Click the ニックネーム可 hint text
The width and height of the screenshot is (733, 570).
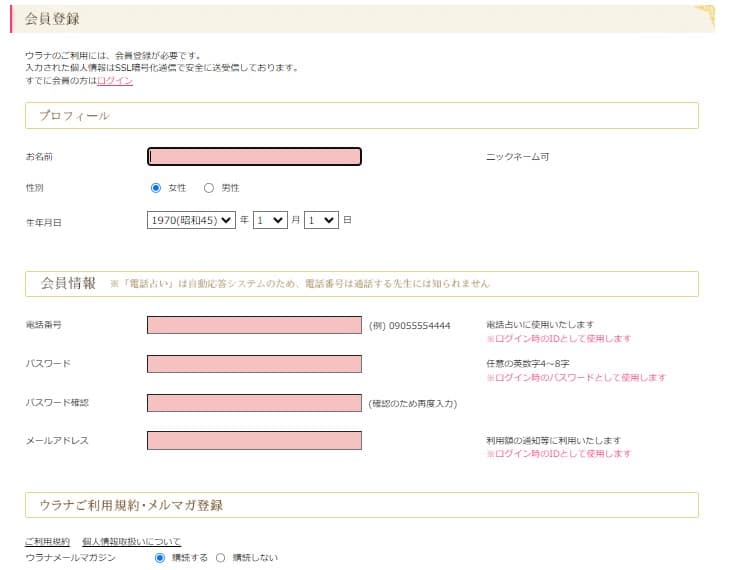517,157
